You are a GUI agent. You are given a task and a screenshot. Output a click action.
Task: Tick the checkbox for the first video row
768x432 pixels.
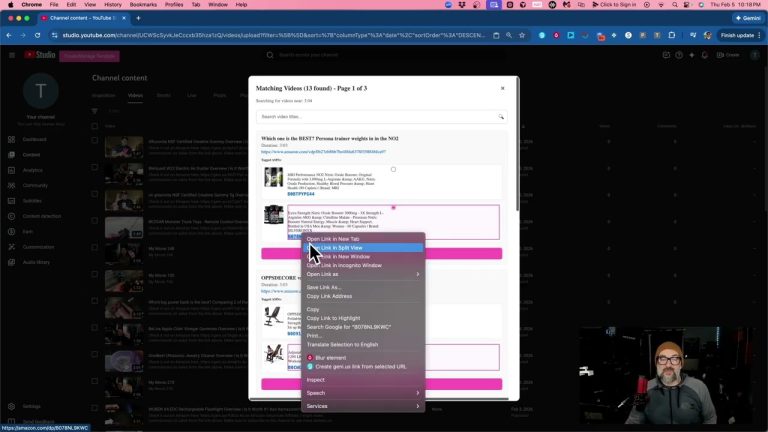click(95, 141)
